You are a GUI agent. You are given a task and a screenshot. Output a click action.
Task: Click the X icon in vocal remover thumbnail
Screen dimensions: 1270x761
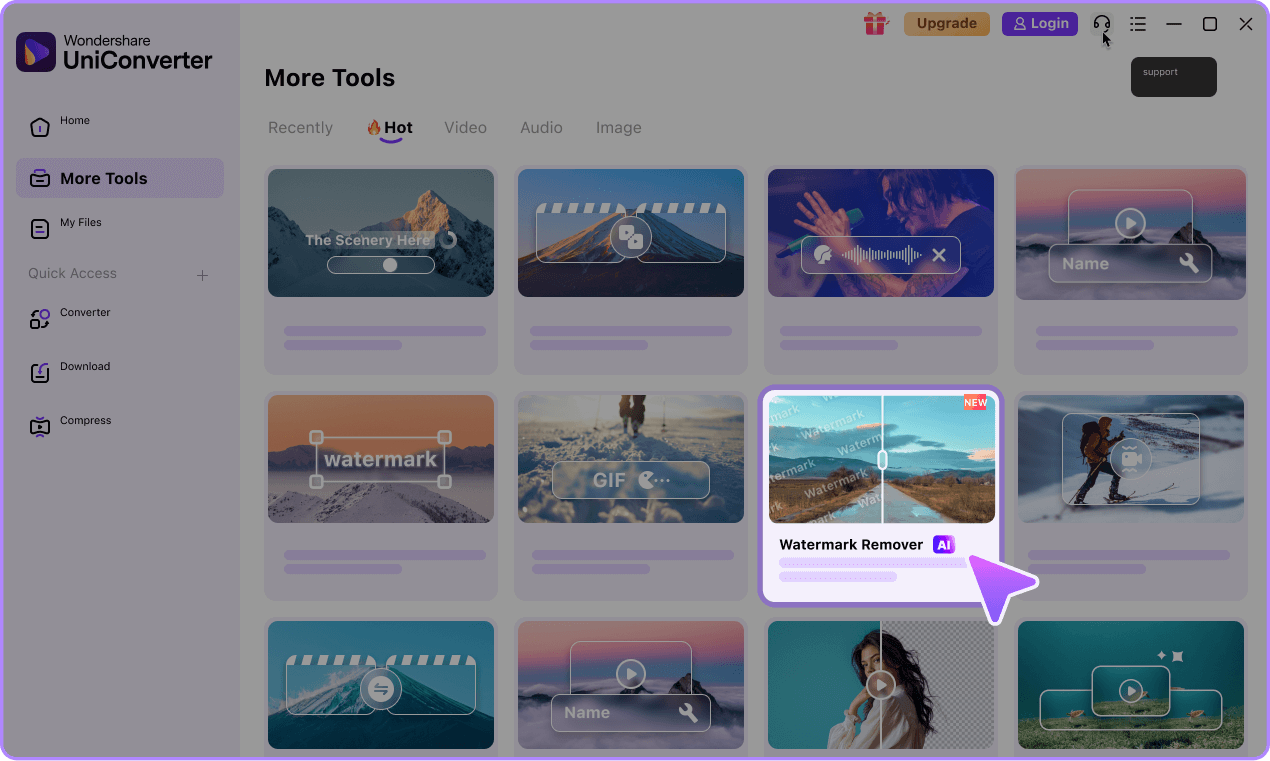(939, 255)
